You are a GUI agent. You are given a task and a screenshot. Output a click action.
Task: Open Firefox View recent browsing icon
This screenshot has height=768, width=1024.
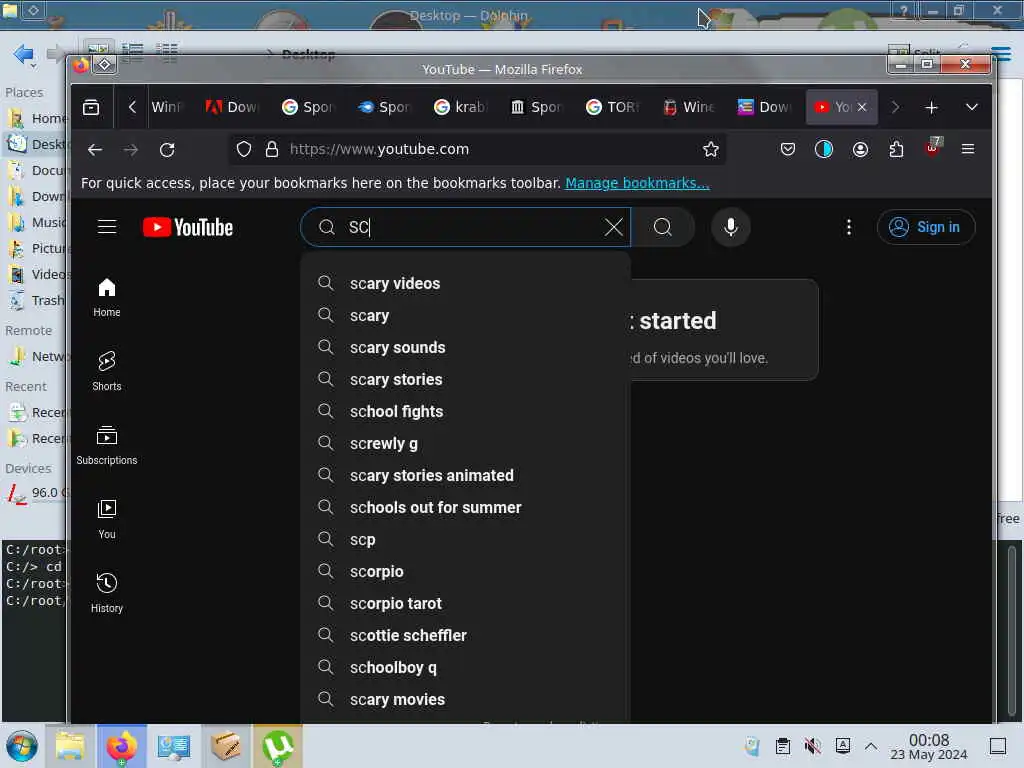point(91,107)
